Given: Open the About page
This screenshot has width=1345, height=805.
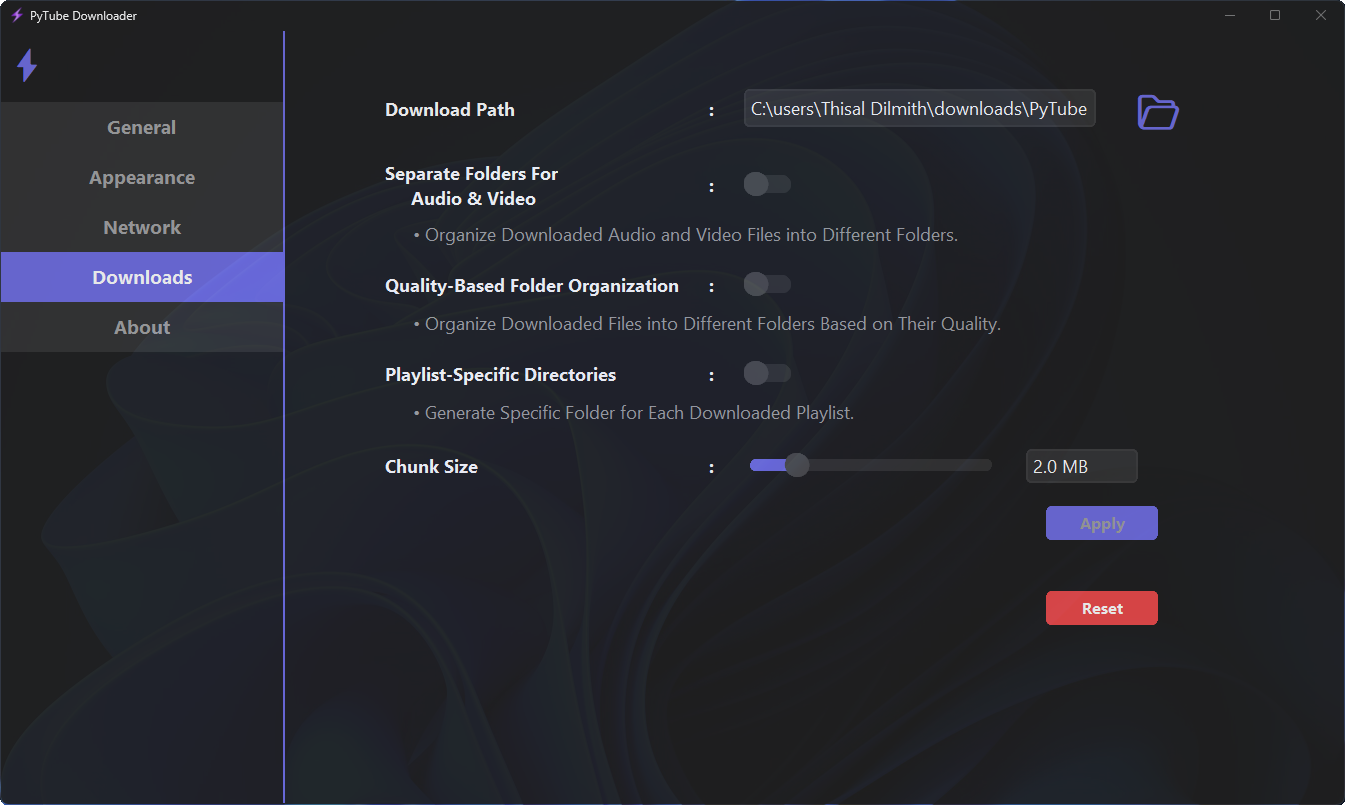Looking at the screenshot, I should click(142, 327).
